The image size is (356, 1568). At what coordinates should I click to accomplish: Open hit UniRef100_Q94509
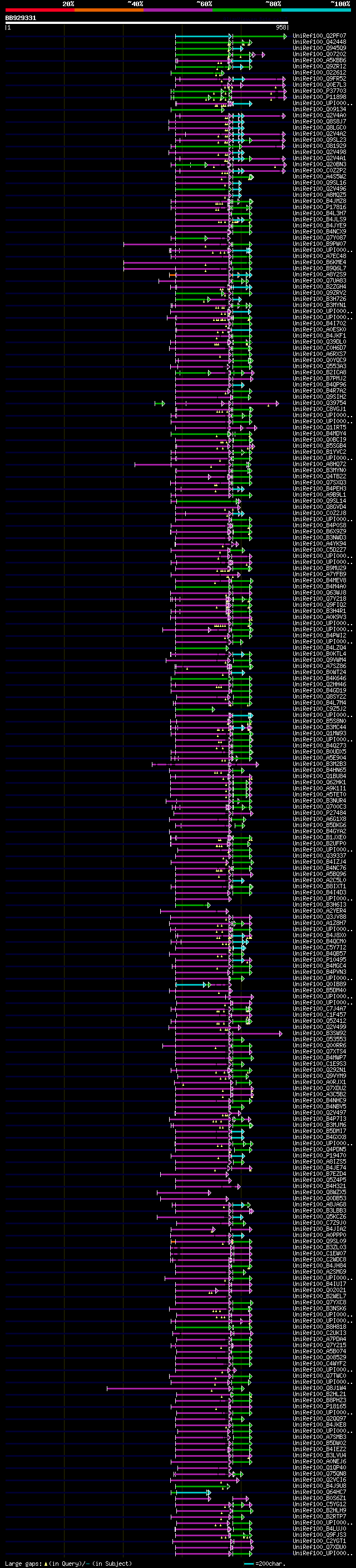point(319,48)
